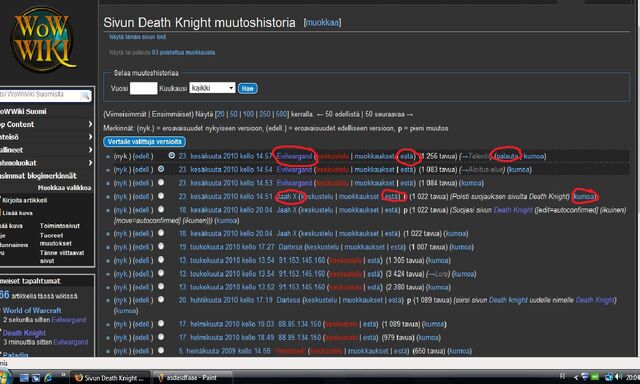640x384 pixels.
Task: Click kumoa in the 14.51 Jaah X revision
Action: point(584,197)
